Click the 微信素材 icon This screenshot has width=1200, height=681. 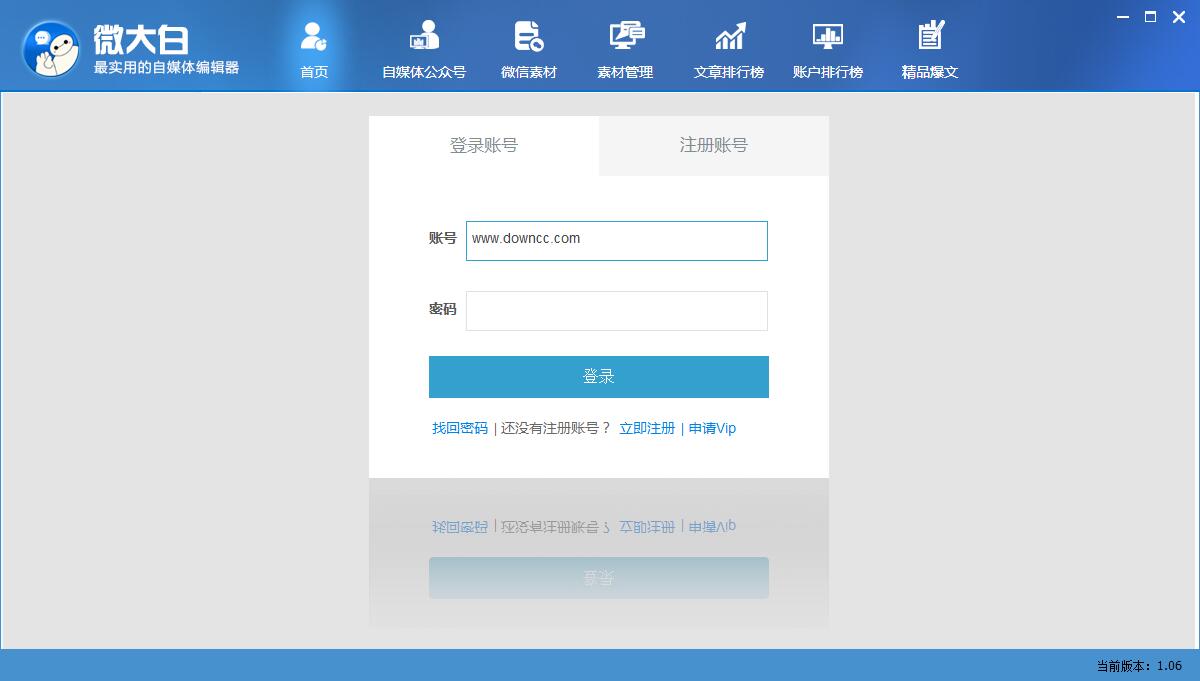(x=528, y=45)
